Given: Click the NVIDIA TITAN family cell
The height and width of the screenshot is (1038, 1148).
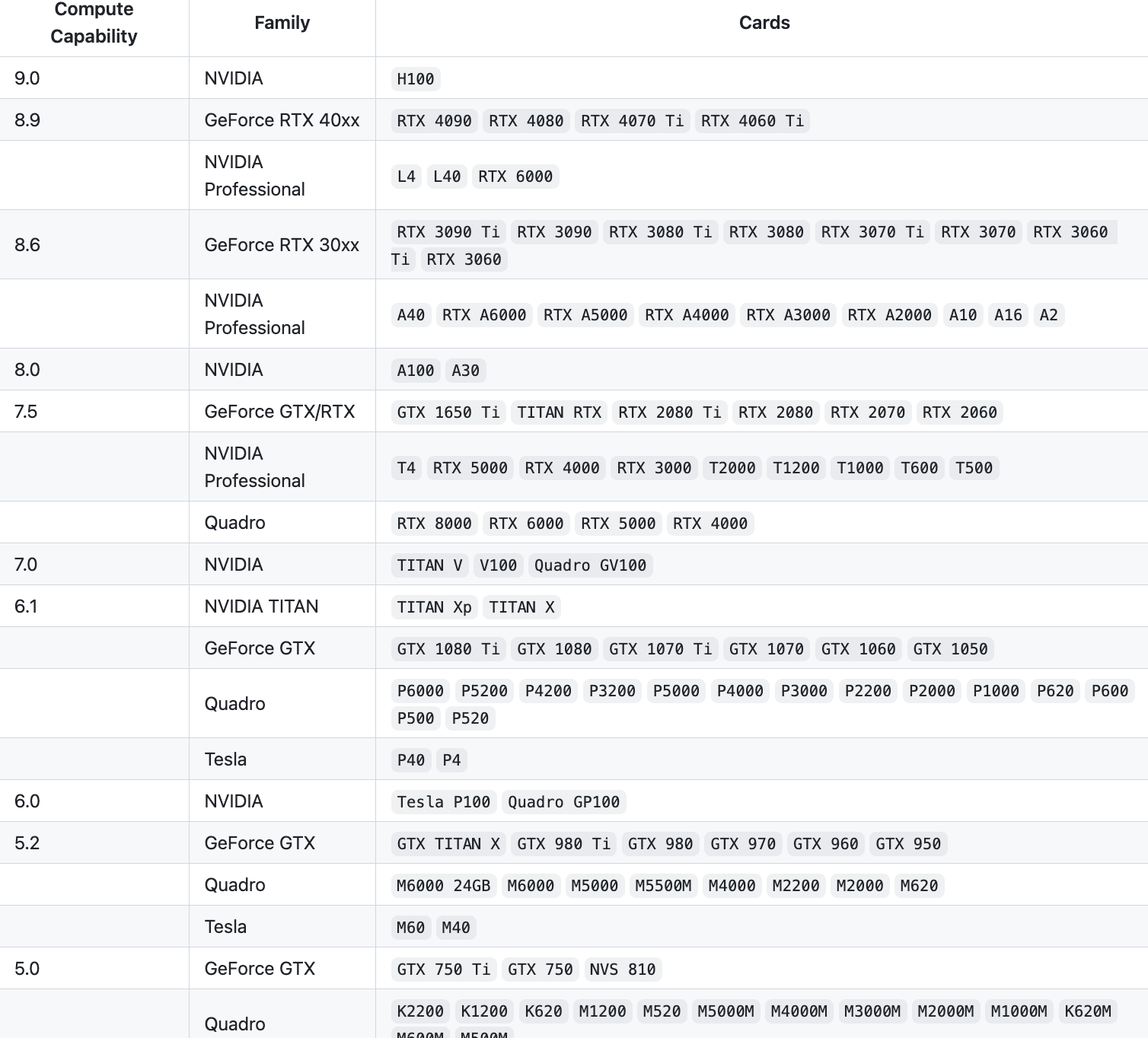Looking at the screenshot, I should click(282, 607).
